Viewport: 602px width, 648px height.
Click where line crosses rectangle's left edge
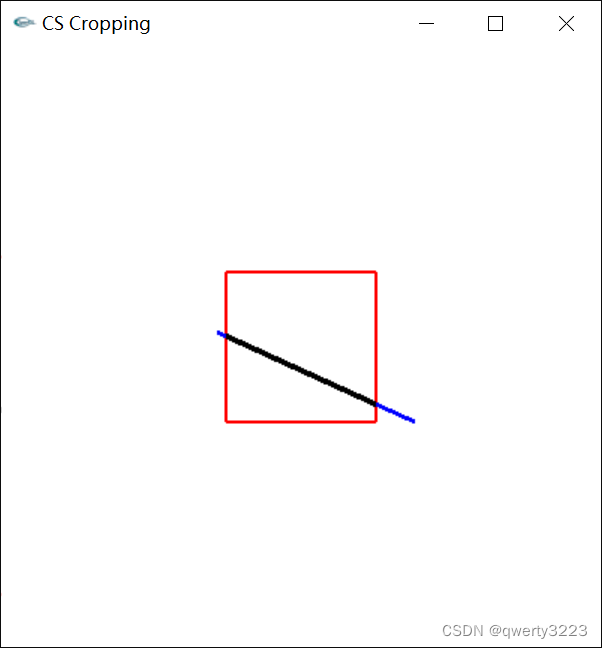(226, 336)
